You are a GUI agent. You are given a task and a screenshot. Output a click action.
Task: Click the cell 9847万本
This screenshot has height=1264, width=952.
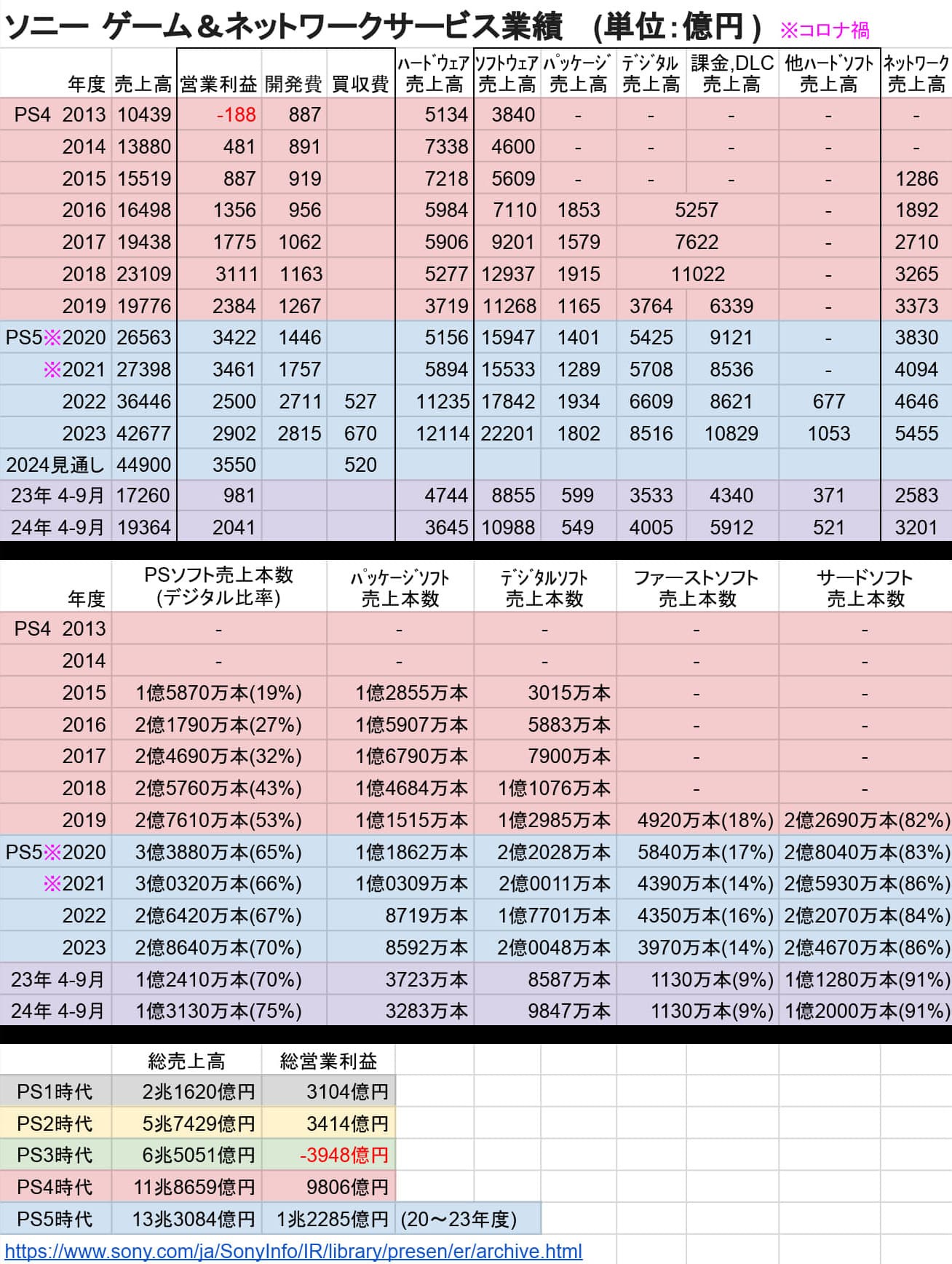coord(569,1011)
